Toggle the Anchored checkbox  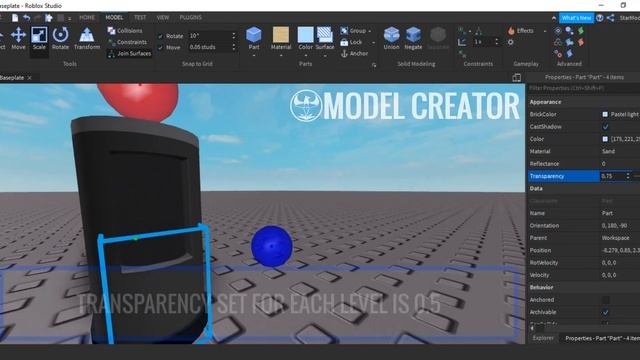[x=605, y=300]
